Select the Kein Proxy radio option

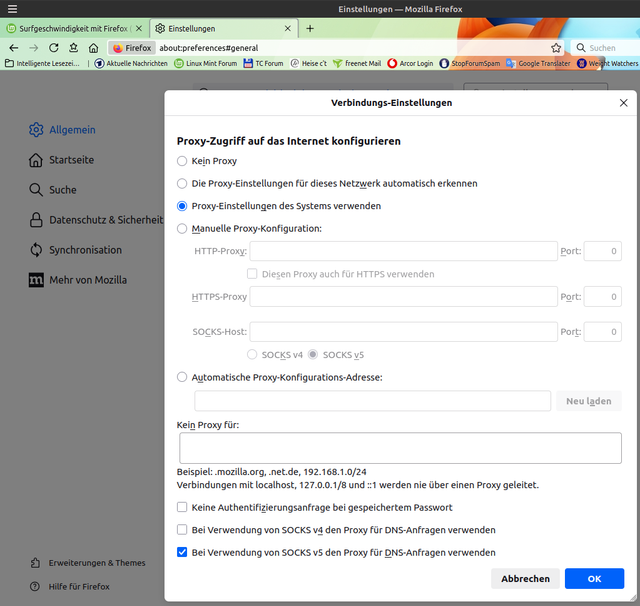(x=182, y=161)
